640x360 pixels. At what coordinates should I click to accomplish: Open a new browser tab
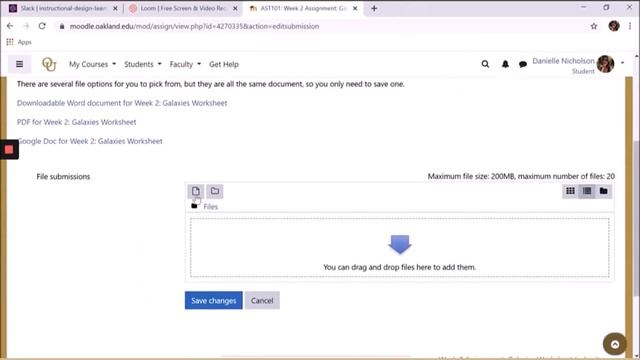(x=374, y=8)
